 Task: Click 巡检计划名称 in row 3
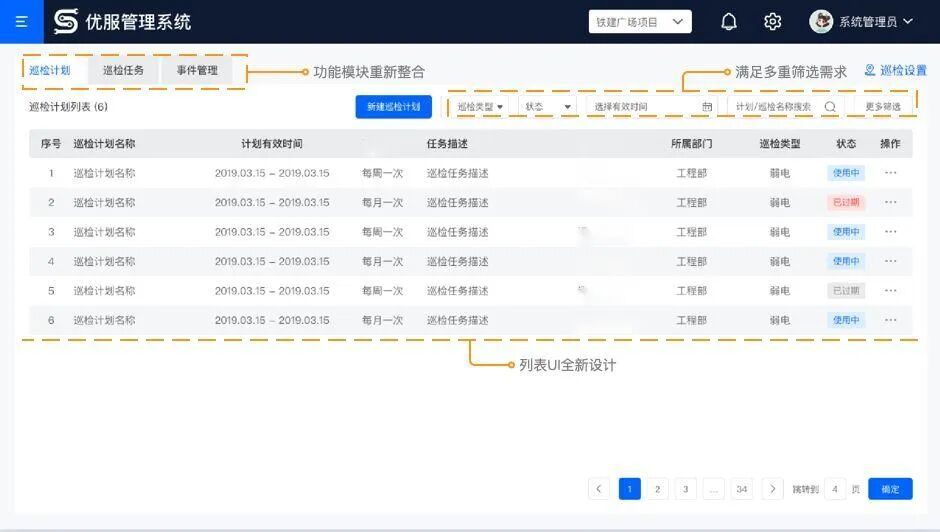[x=104, y=232]
